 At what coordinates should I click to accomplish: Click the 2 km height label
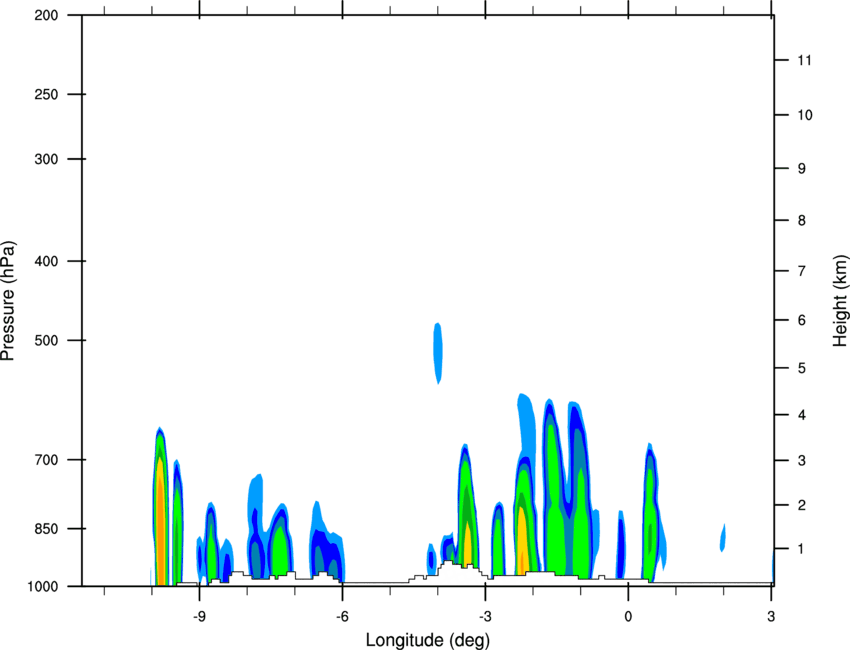click(802, 505)
